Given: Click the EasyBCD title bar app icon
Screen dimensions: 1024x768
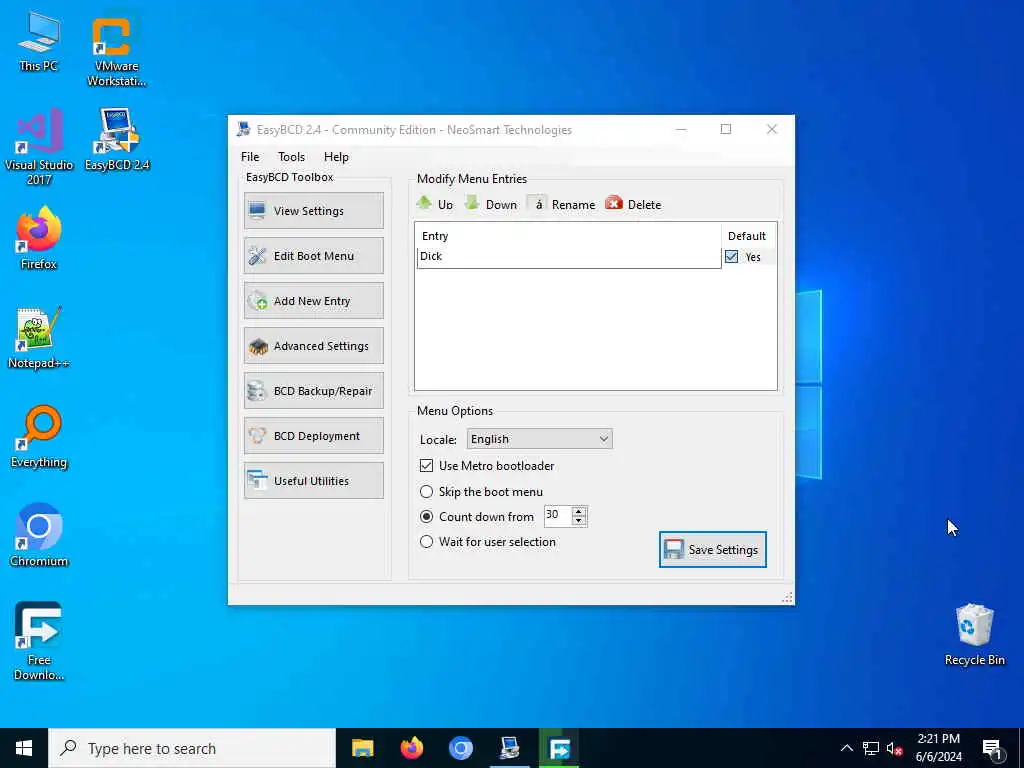Looking at the screenshot, I should (244, 129).
